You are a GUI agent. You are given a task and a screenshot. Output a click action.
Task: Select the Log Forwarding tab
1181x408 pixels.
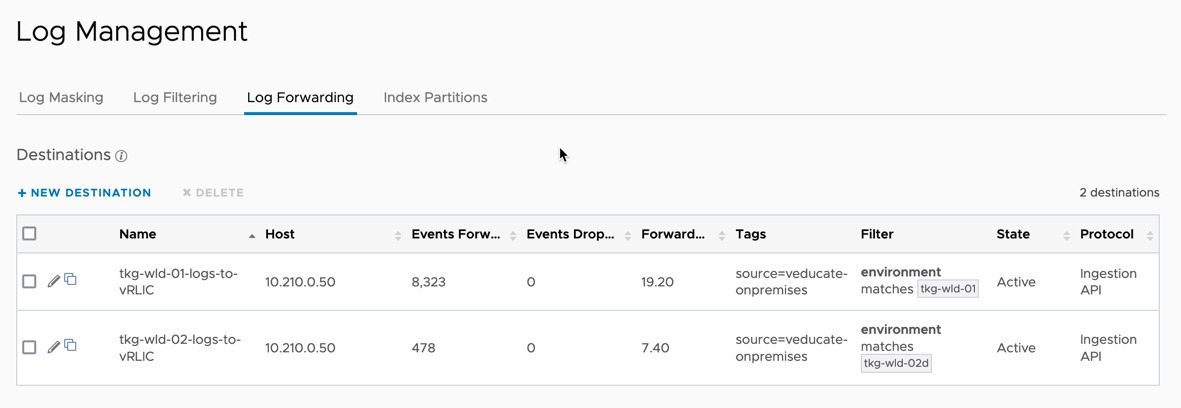click(x=300, y=97)
